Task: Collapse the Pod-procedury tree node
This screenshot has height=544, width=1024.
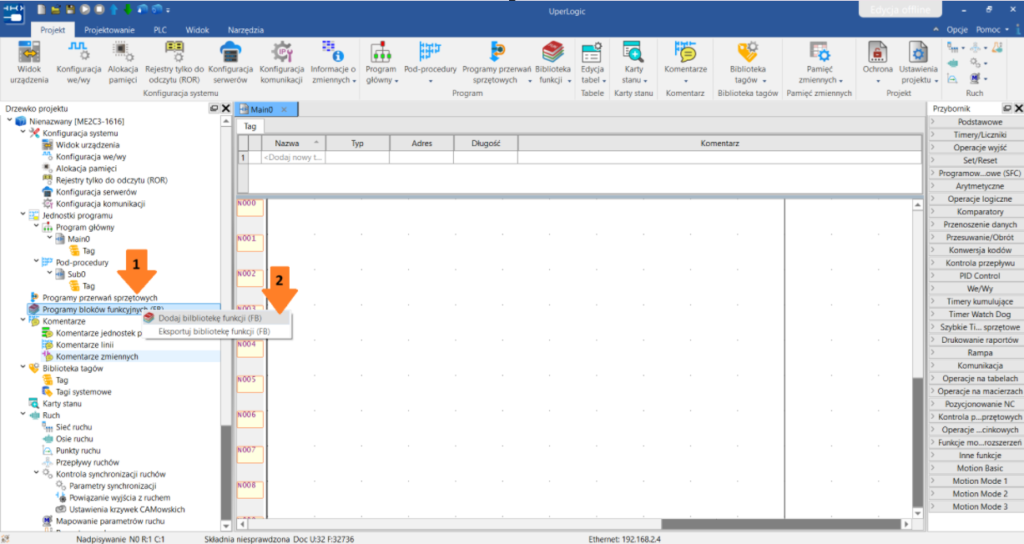Action: 37,262
